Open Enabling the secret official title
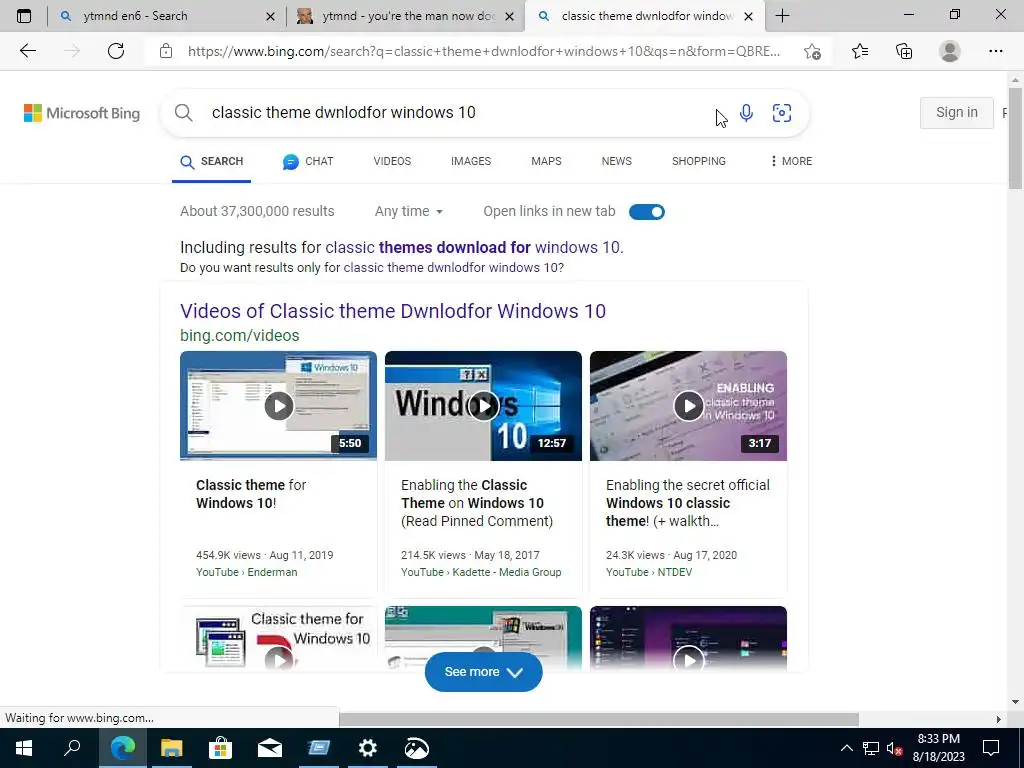The height and width of the screenshot is (768, 1024). (x=688, y=503)
